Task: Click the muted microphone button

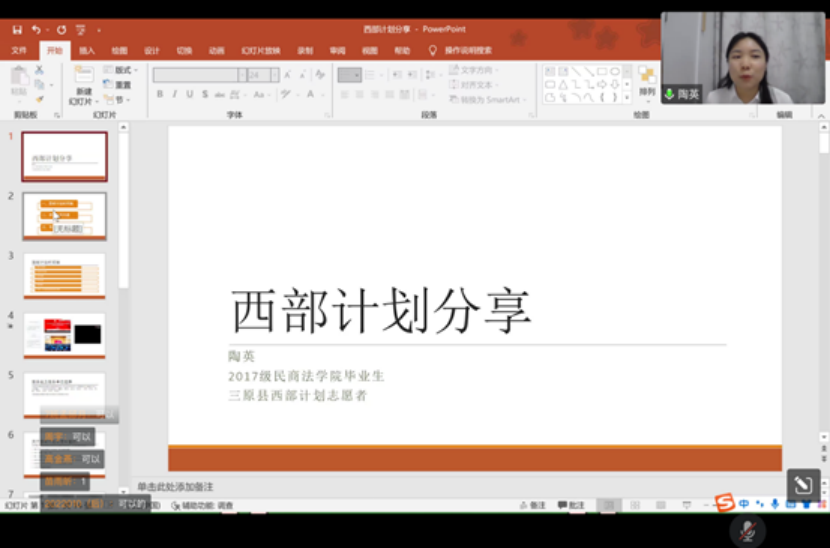Action: [747, 530]
